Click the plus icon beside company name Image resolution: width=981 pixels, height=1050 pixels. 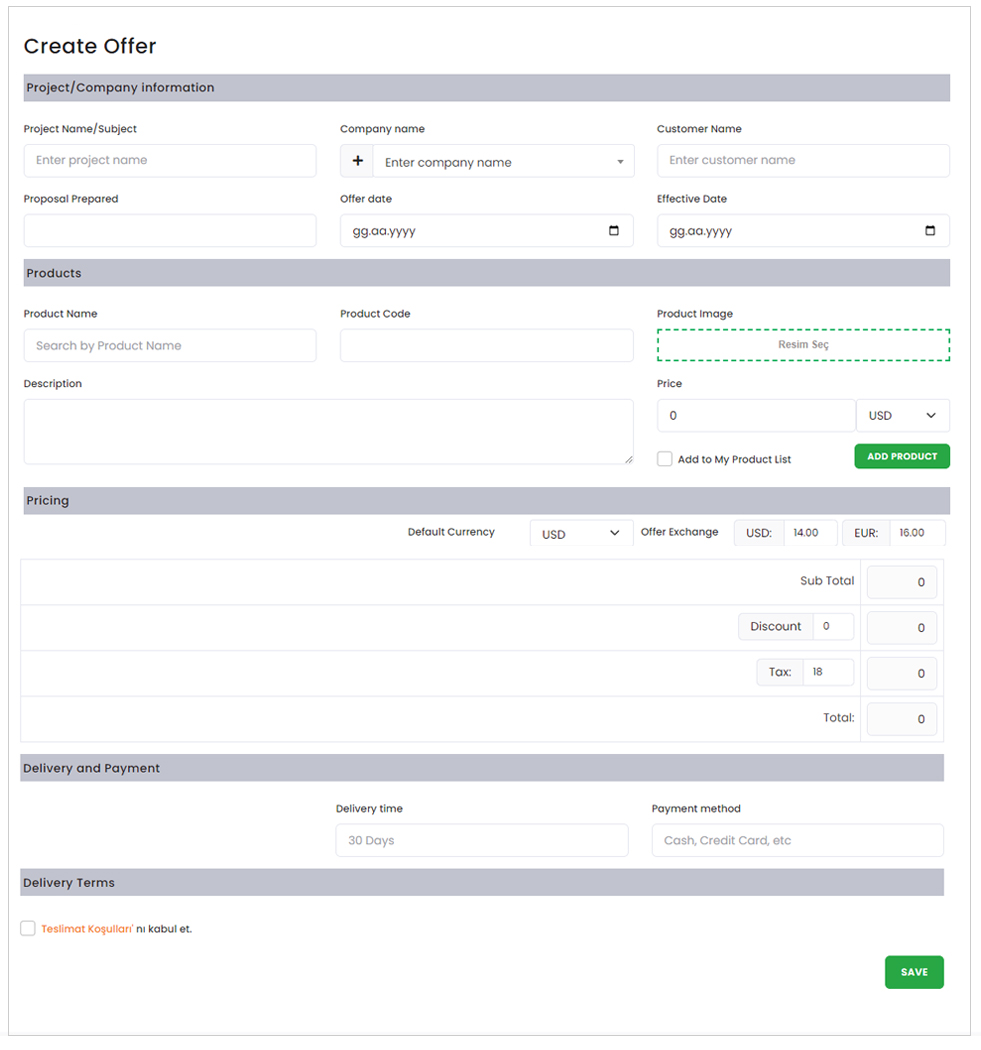pyautogui.click(x=357, y=161)
